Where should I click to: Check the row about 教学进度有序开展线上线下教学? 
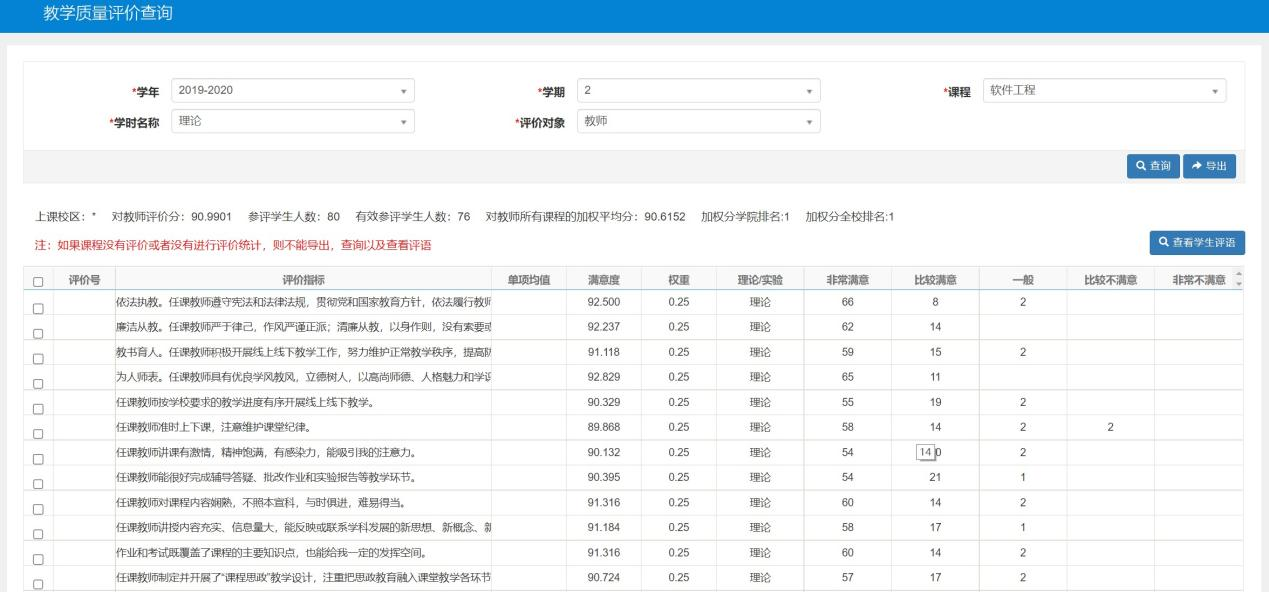[38, 409]
